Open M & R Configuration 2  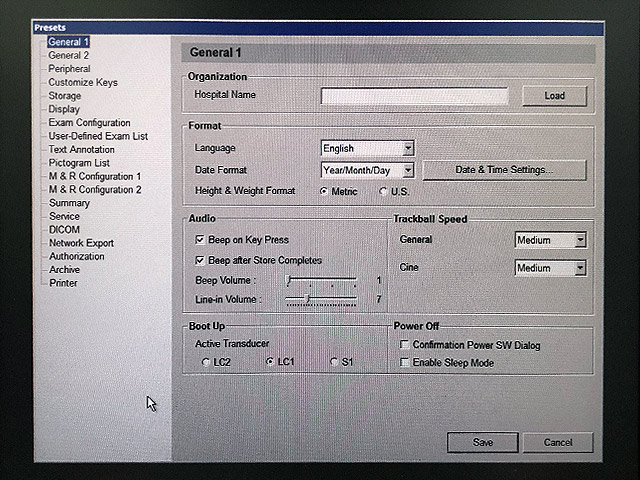[95, 190]
